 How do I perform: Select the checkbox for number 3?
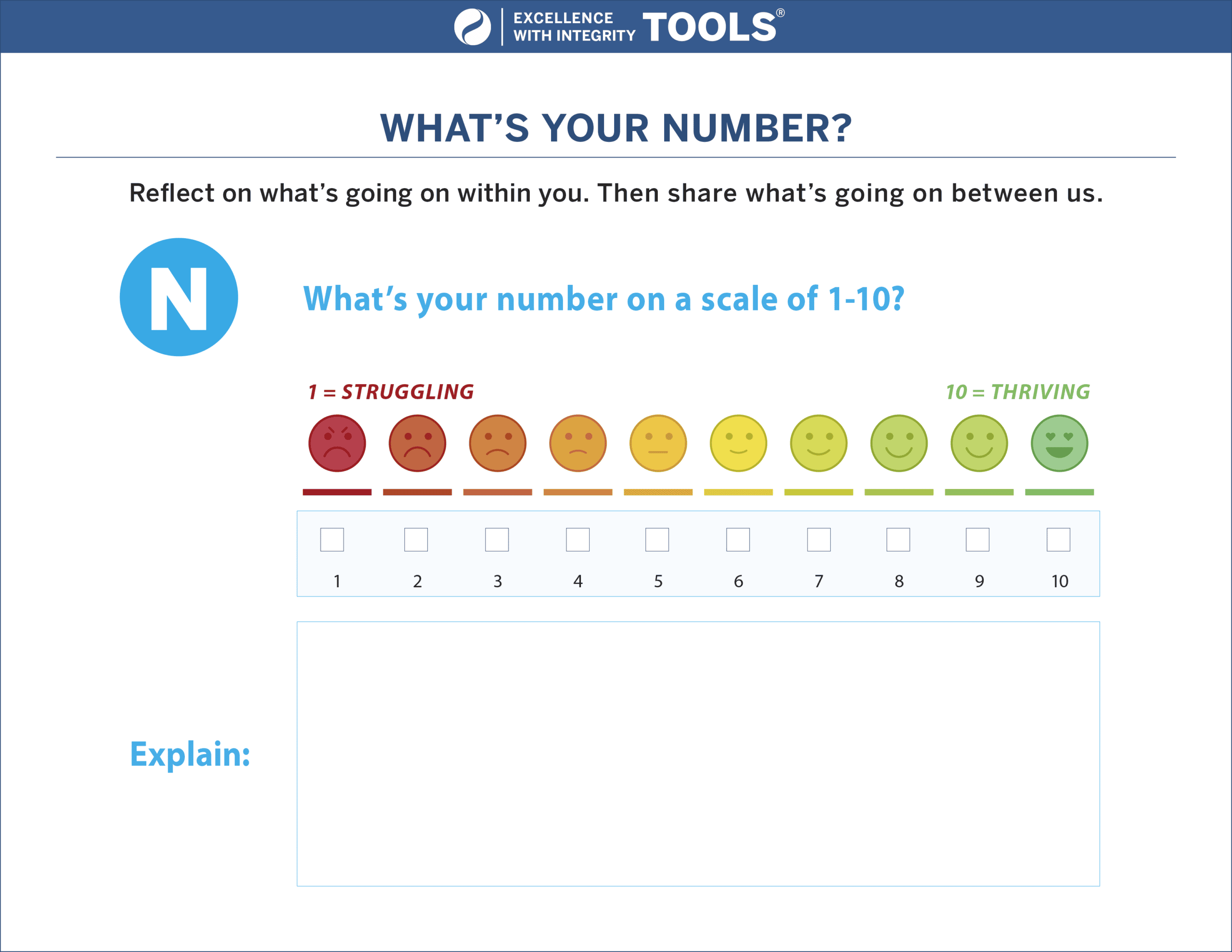(497, 540)
